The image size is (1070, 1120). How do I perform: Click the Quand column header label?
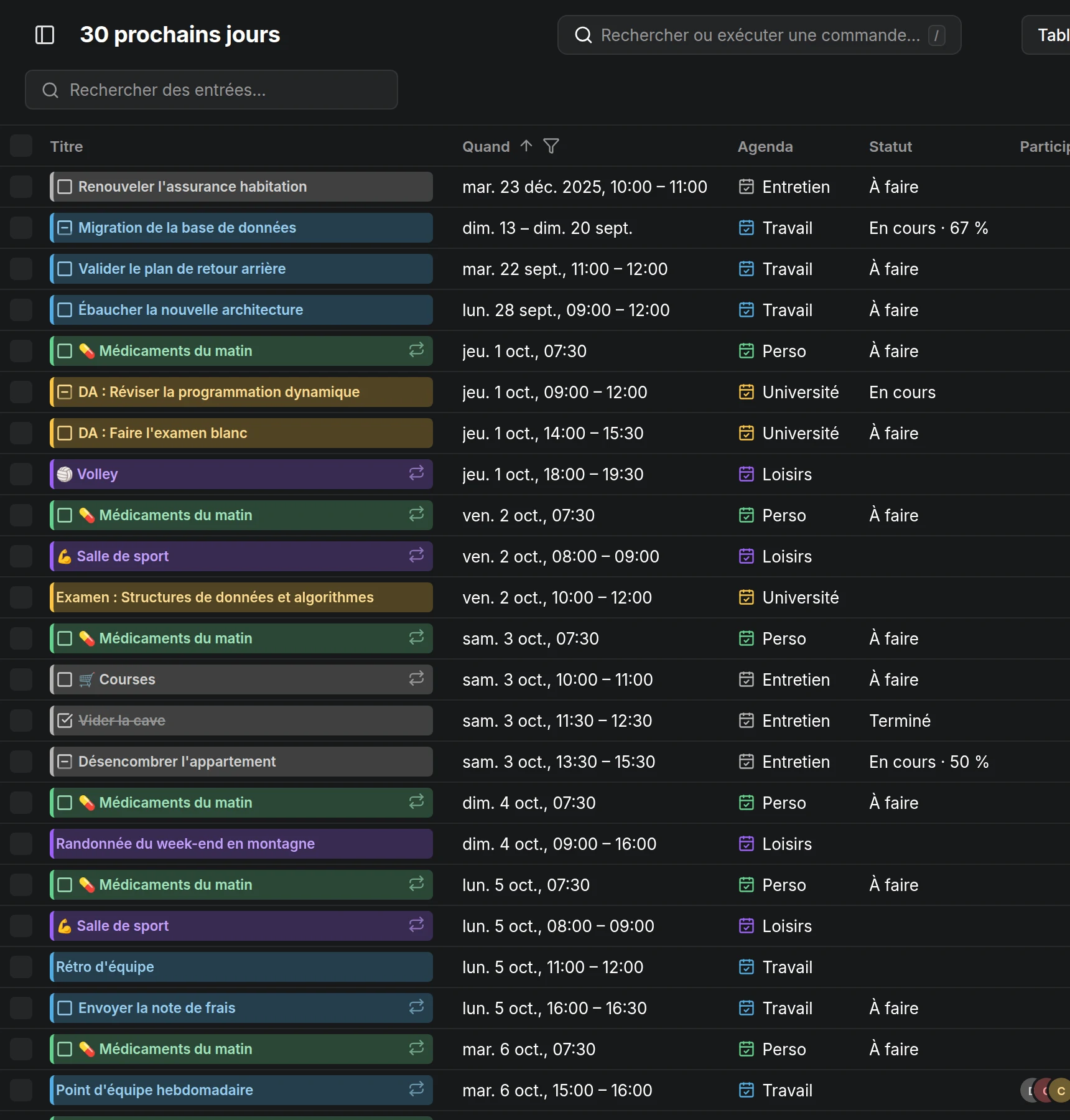point(486,147)
